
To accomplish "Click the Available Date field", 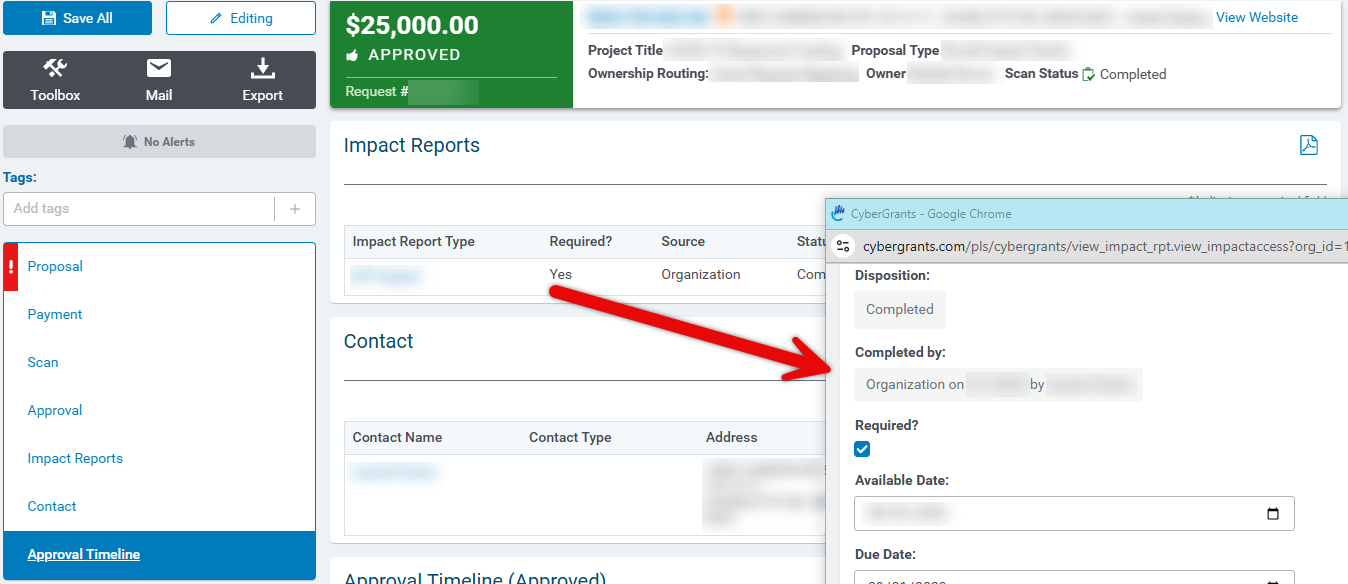I will (x=1074, y=513).
